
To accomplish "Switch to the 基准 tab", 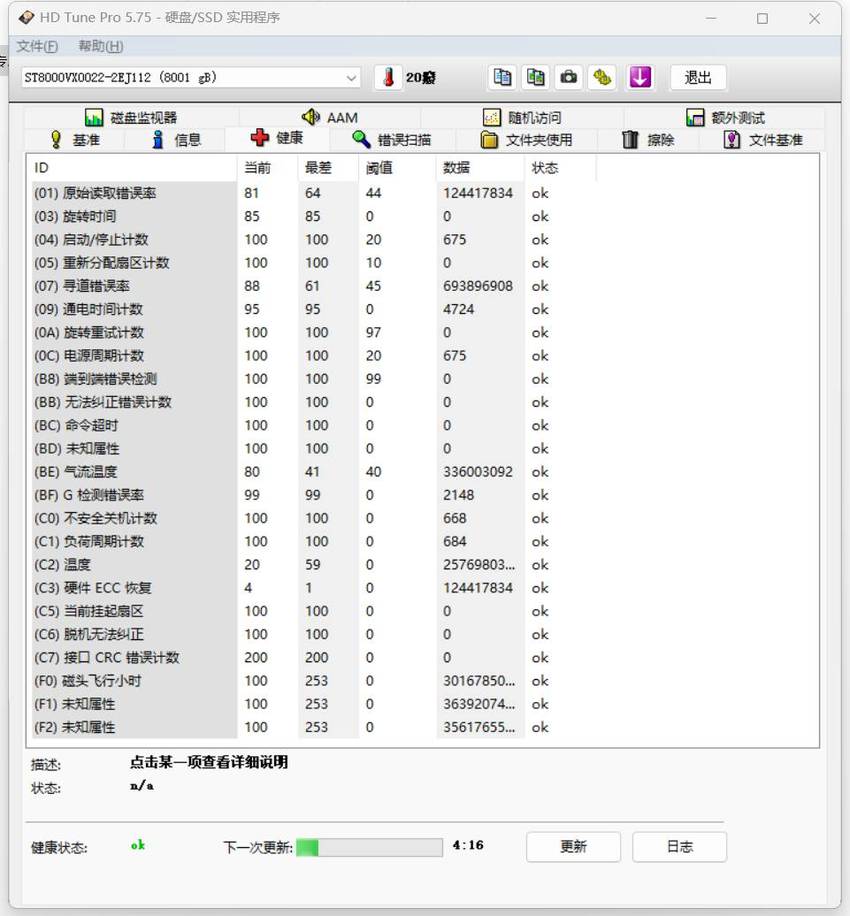I will (x=75, y=140).
